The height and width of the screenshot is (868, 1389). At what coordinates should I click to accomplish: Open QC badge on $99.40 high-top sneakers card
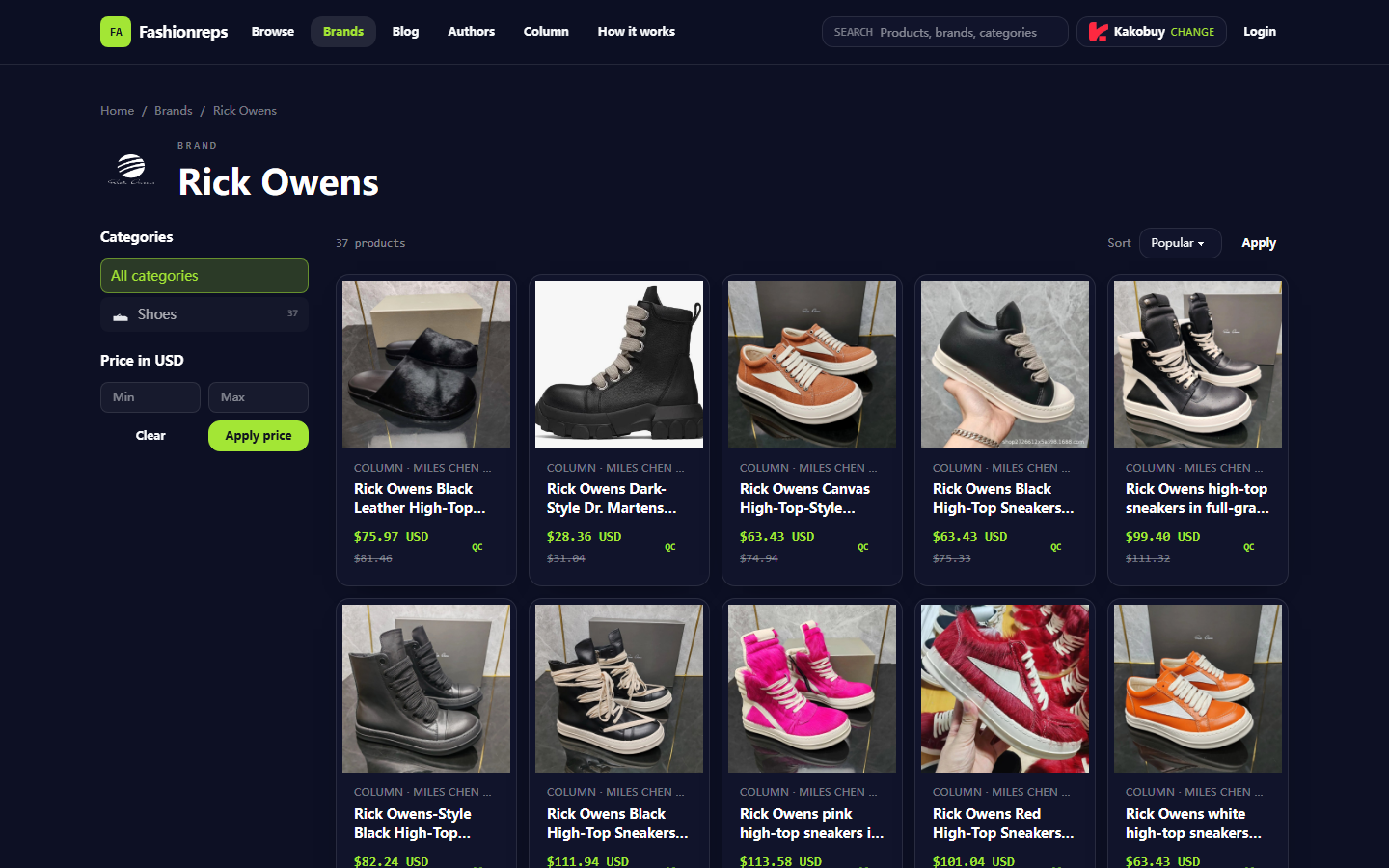(1249, 547)
